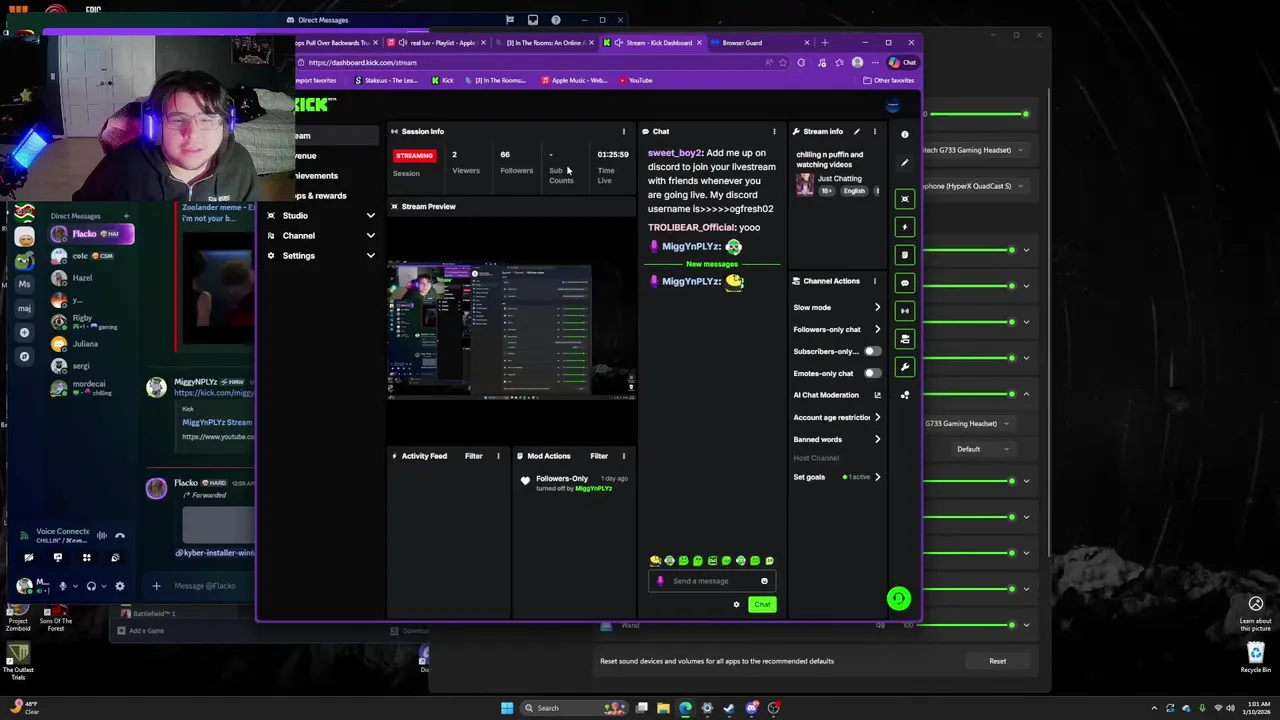Edit stream info with the pencil icon
The image size is (1280, 720).
(x=856, y=131)
